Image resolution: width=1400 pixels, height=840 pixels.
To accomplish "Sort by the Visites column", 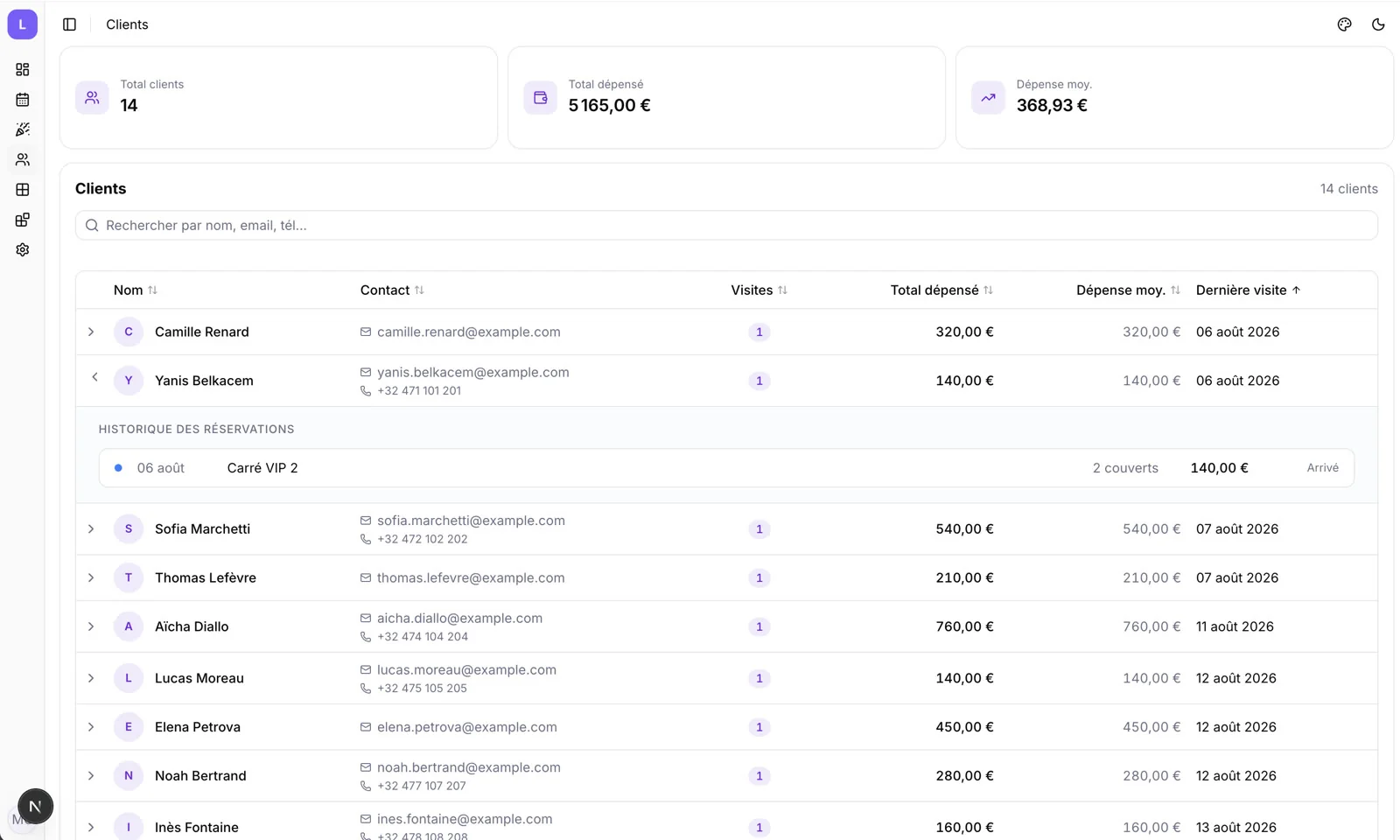I will pos(759,290).
